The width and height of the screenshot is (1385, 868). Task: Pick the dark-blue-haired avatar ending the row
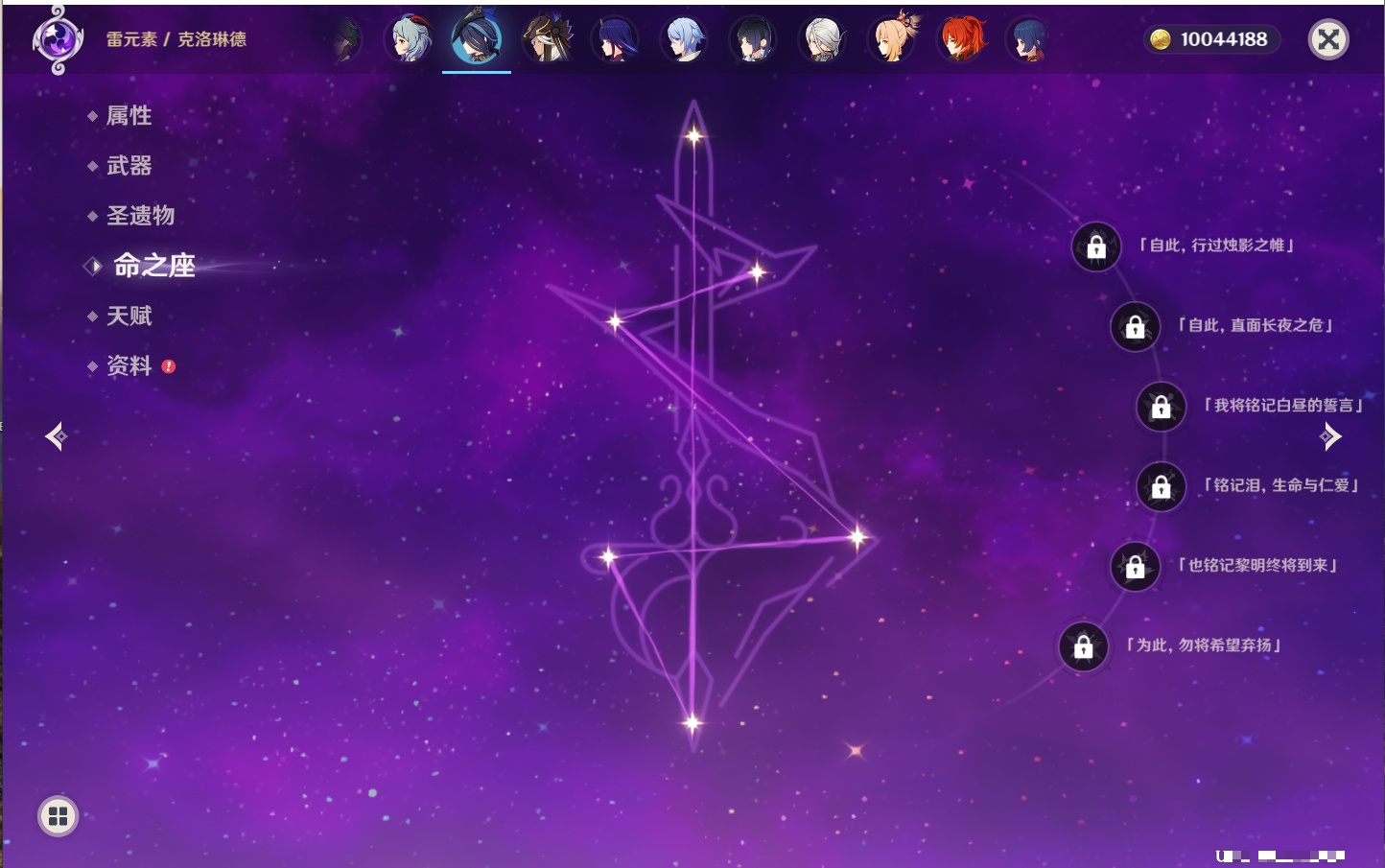coord(1029,40)
